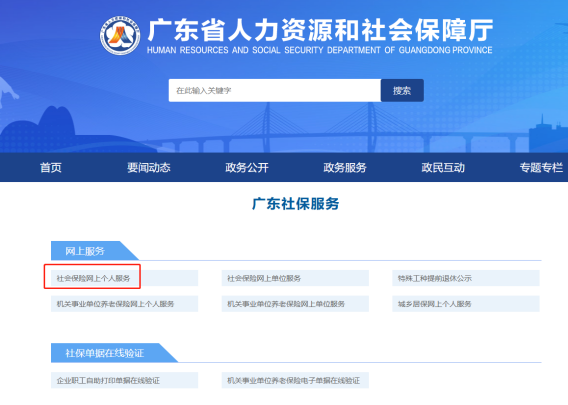Viewport: 568px width, 405px height.
Task: Click the department emblem logo
Action: [120, 36]
